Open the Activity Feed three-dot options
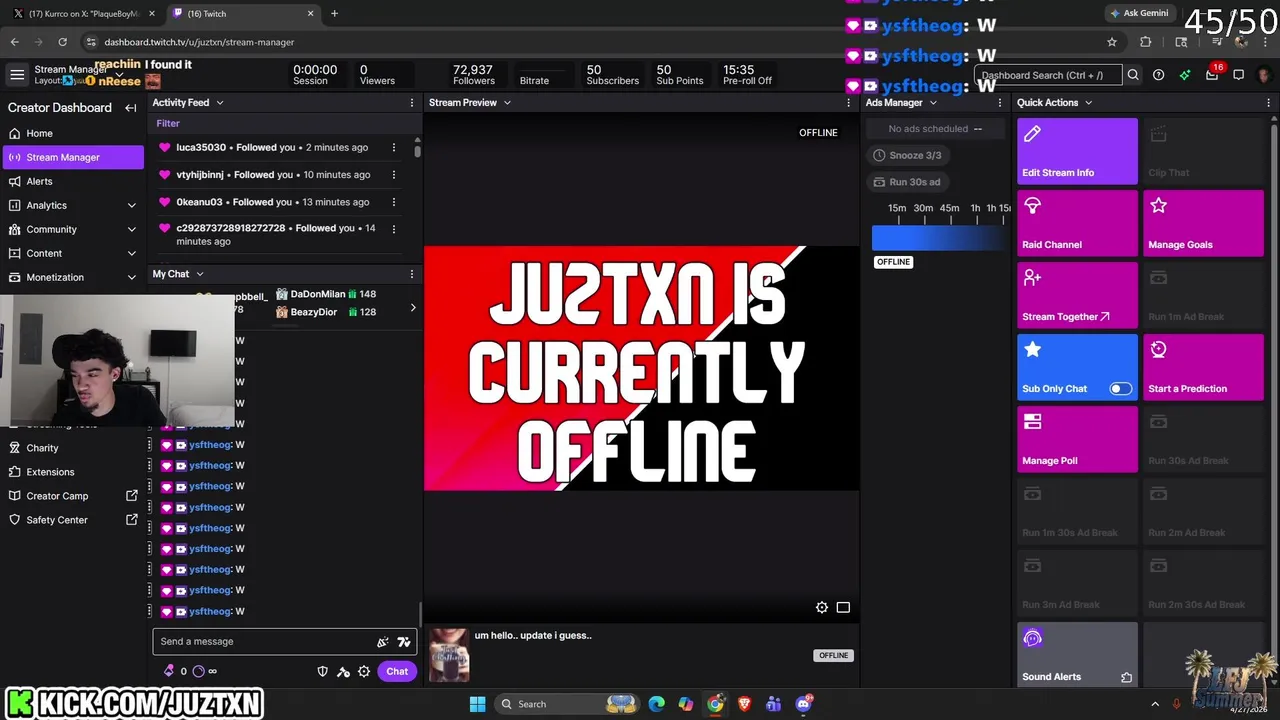Image resolution: width=1280 pixels, height=720 pixels. pyautogui.click(x=411, y=103)
